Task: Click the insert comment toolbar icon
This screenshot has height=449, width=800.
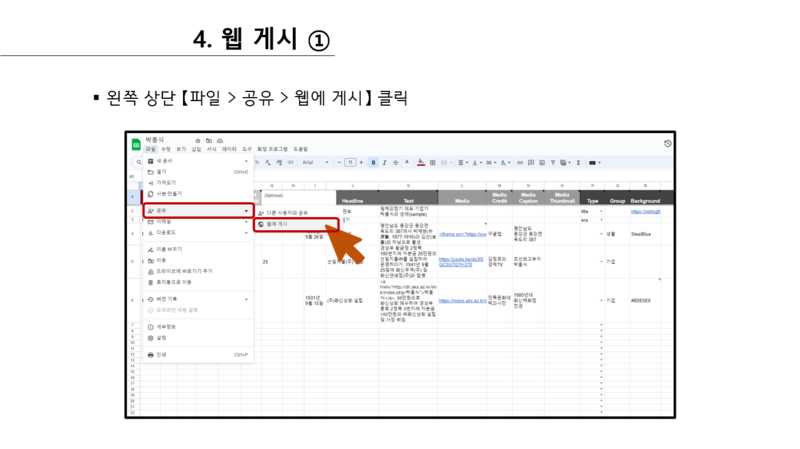Action: 531,163
